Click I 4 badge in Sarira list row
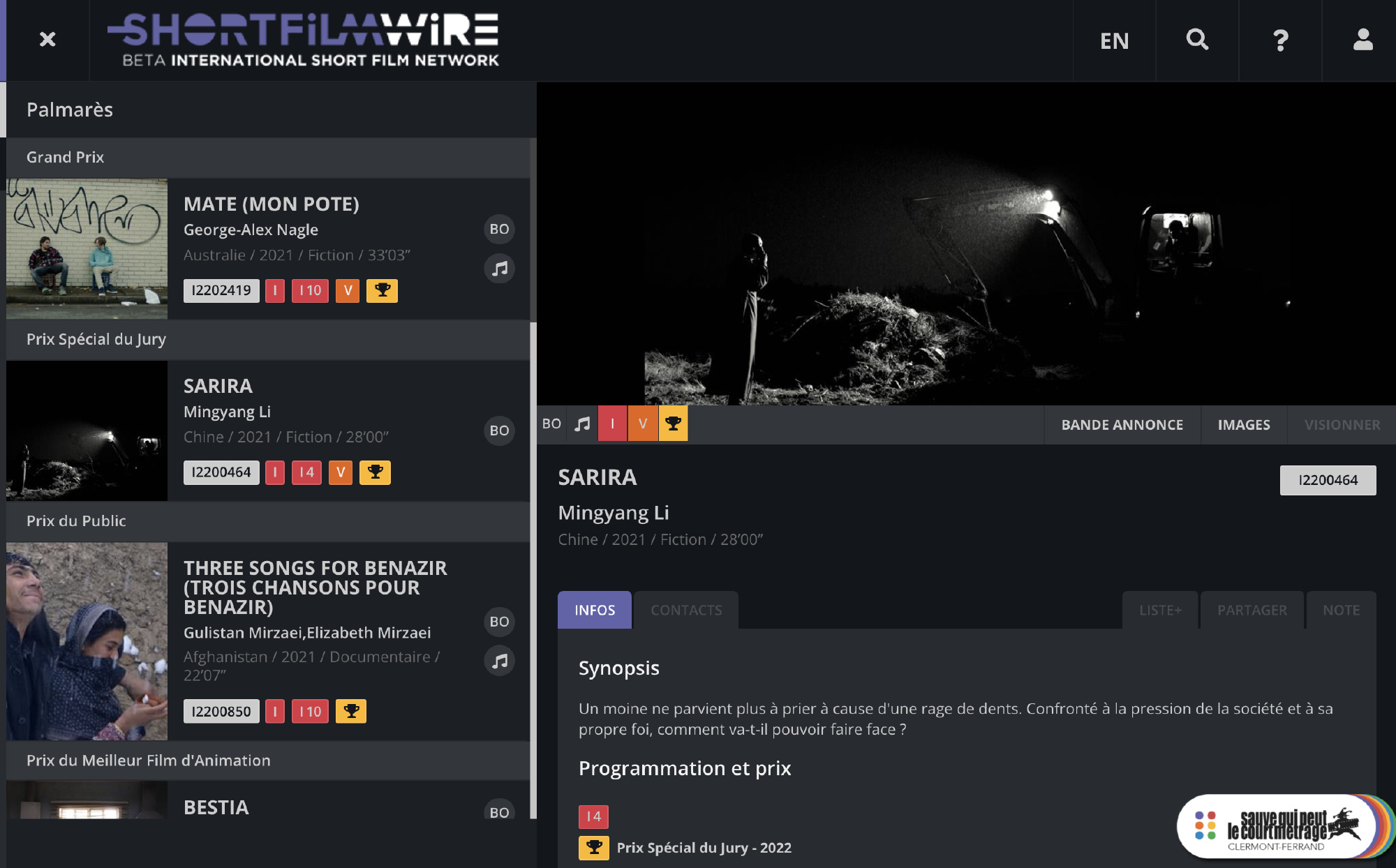This screenshot has width=1396, height=868. [306, 472]
